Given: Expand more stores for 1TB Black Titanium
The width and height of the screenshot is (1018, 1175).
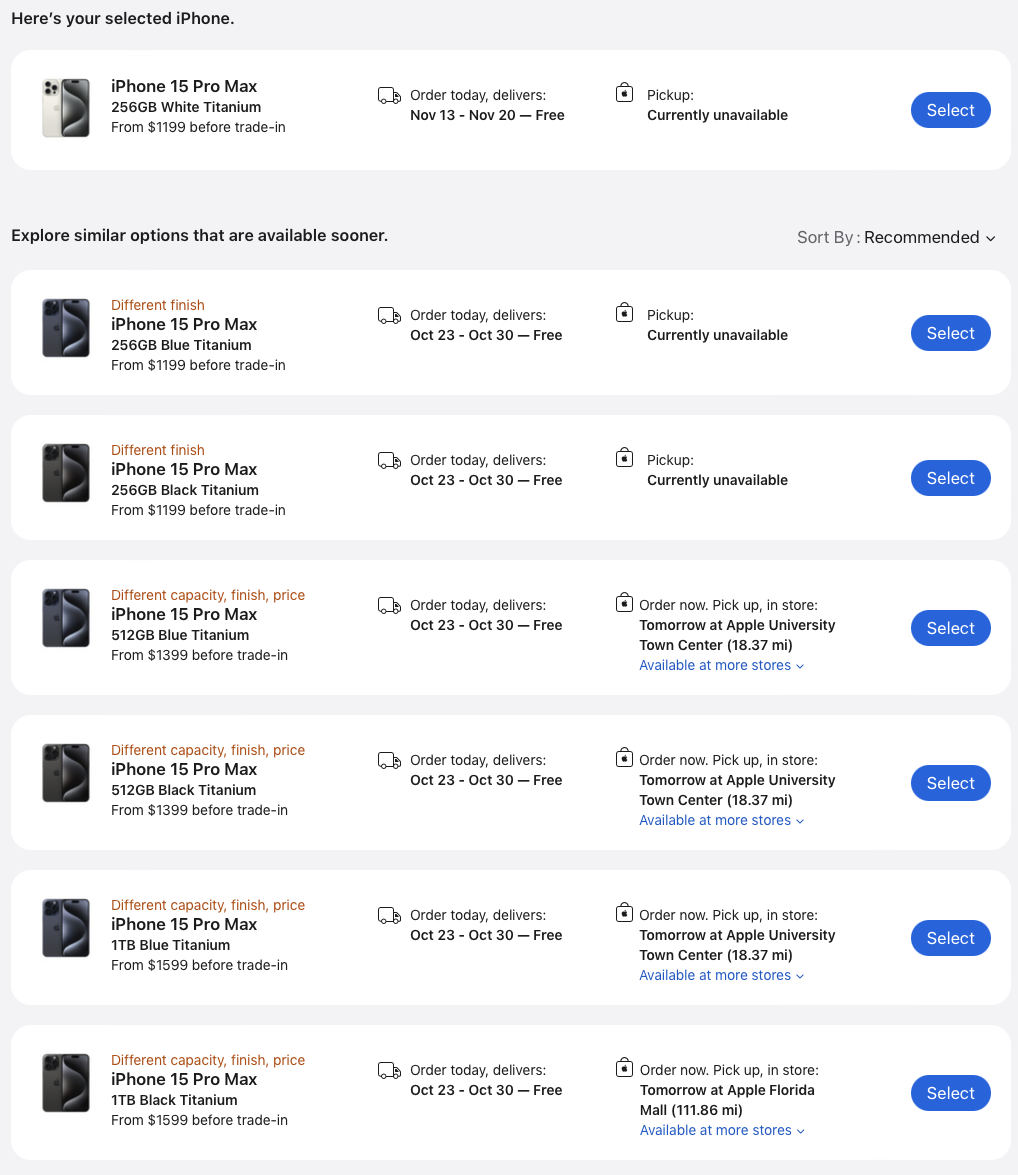Looking at the screenshot, I should [721, 1130].
